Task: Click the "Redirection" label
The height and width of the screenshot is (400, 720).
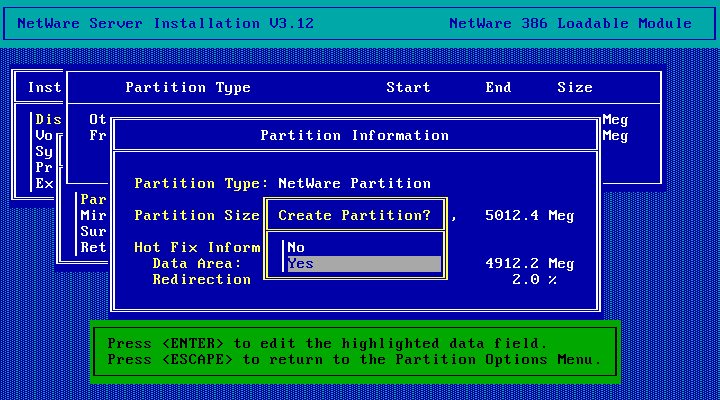Action: coord(202,279)
